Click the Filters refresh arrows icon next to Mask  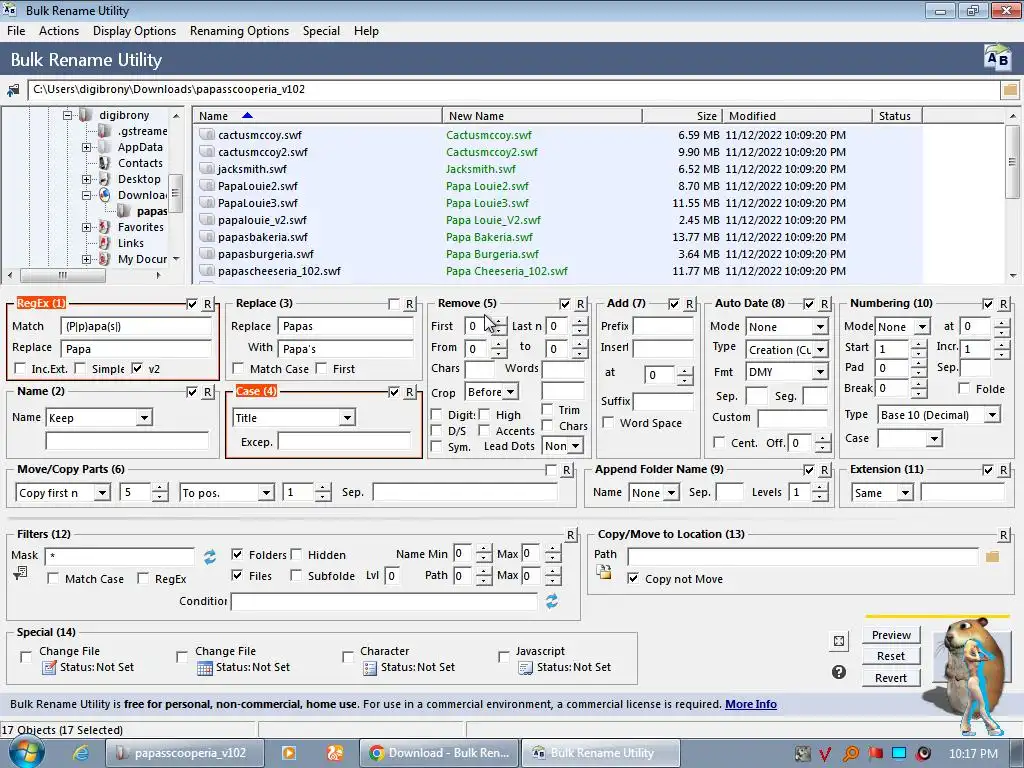click(210, 557)
